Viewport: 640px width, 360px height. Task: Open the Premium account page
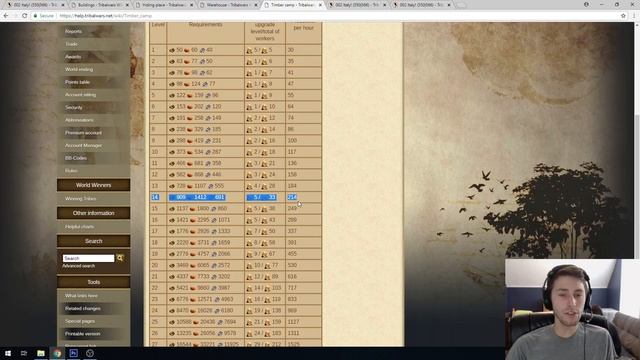click(83, 133)
